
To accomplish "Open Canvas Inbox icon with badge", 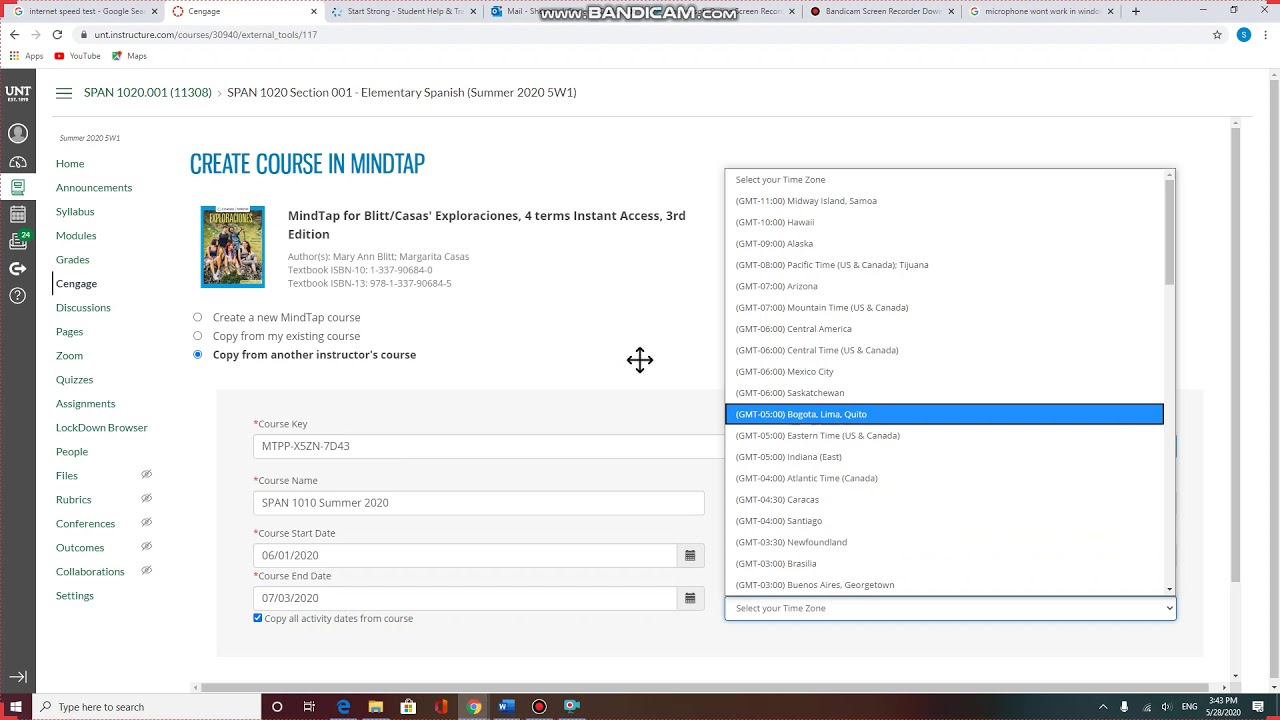I will click(x=18, y=241).
